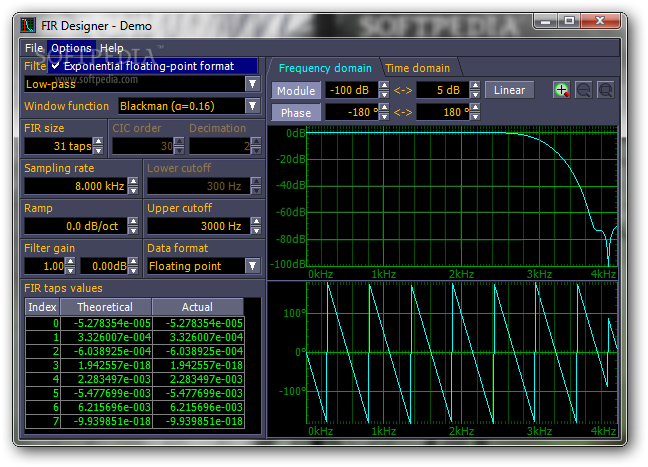The height and width of the screenshot is (467, 648).
Task: Click theoretical value 3.326007e-004
Action: (x=106, y=337)
